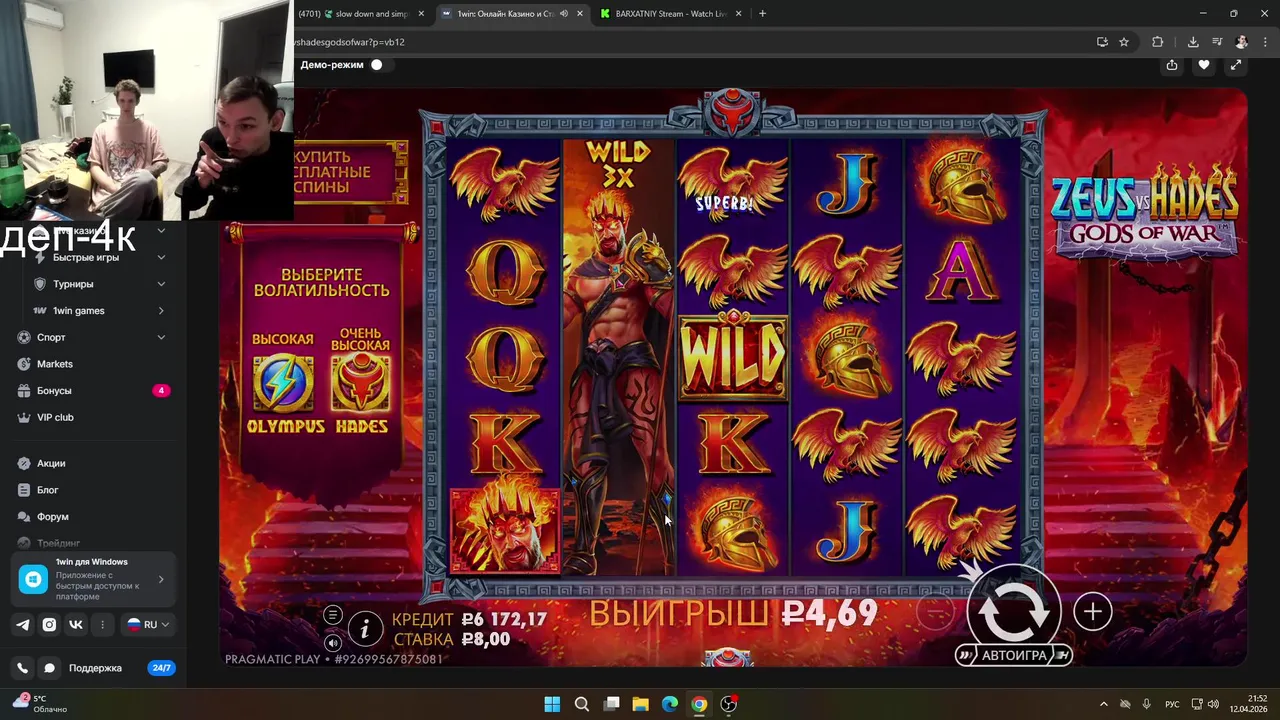Open the browser downloads icon

1193,42
